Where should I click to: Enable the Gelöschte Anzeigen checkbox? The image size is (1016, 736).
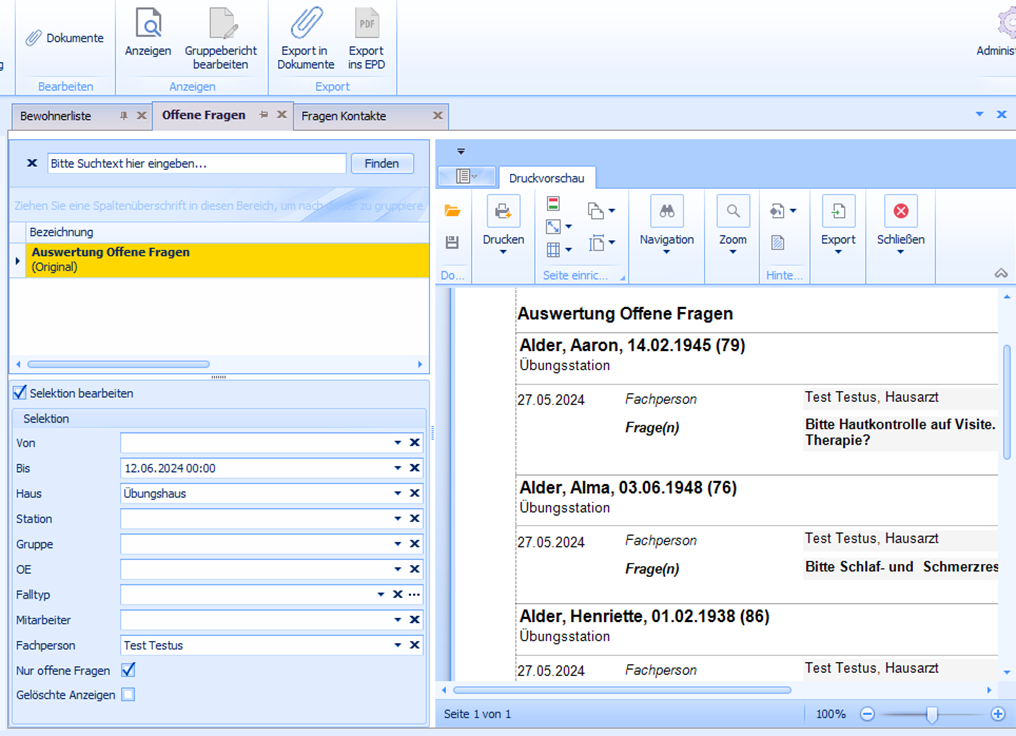click(128, 695)
